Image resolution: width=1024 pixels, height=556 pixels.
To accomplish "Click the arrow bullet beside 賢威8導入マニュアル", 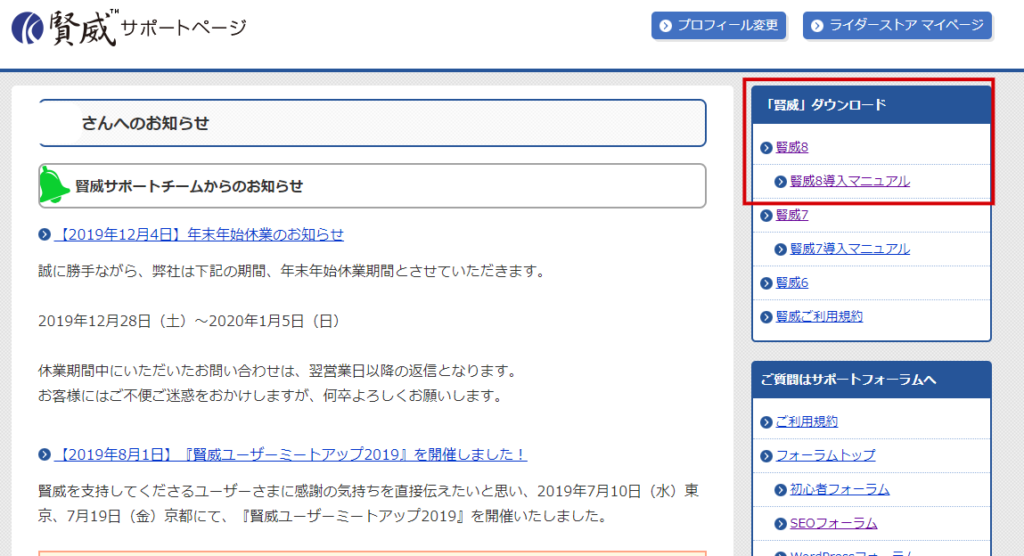I will tap(780, 182).
